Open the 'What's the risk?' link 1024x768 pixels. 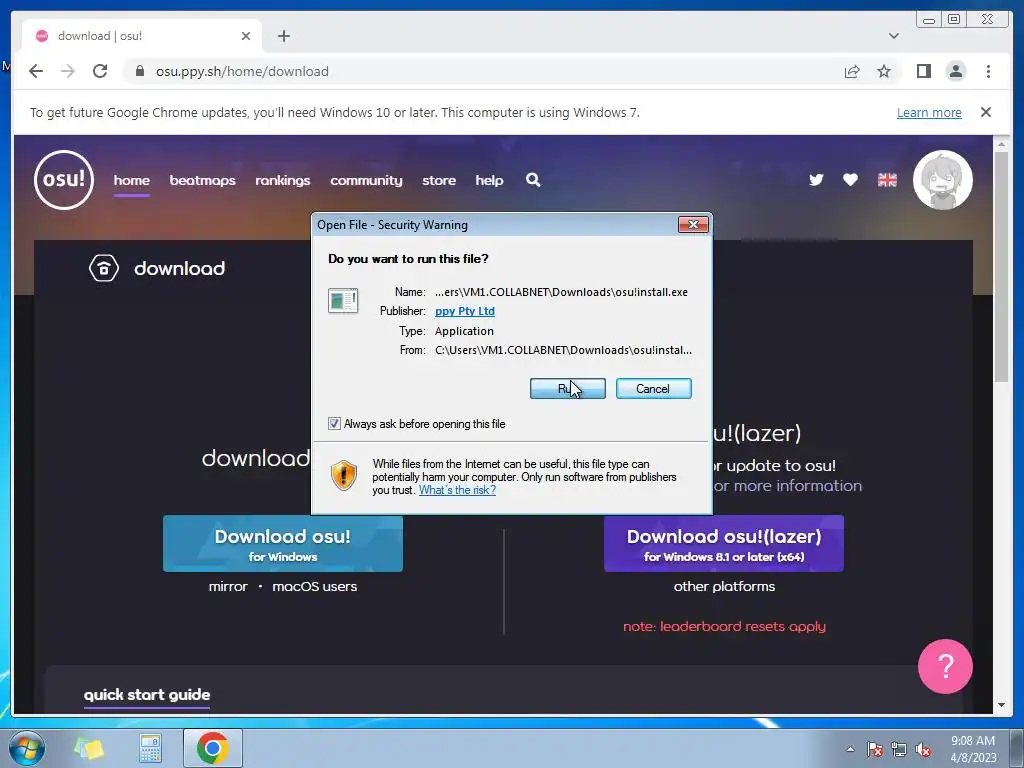tap(457, 490)
